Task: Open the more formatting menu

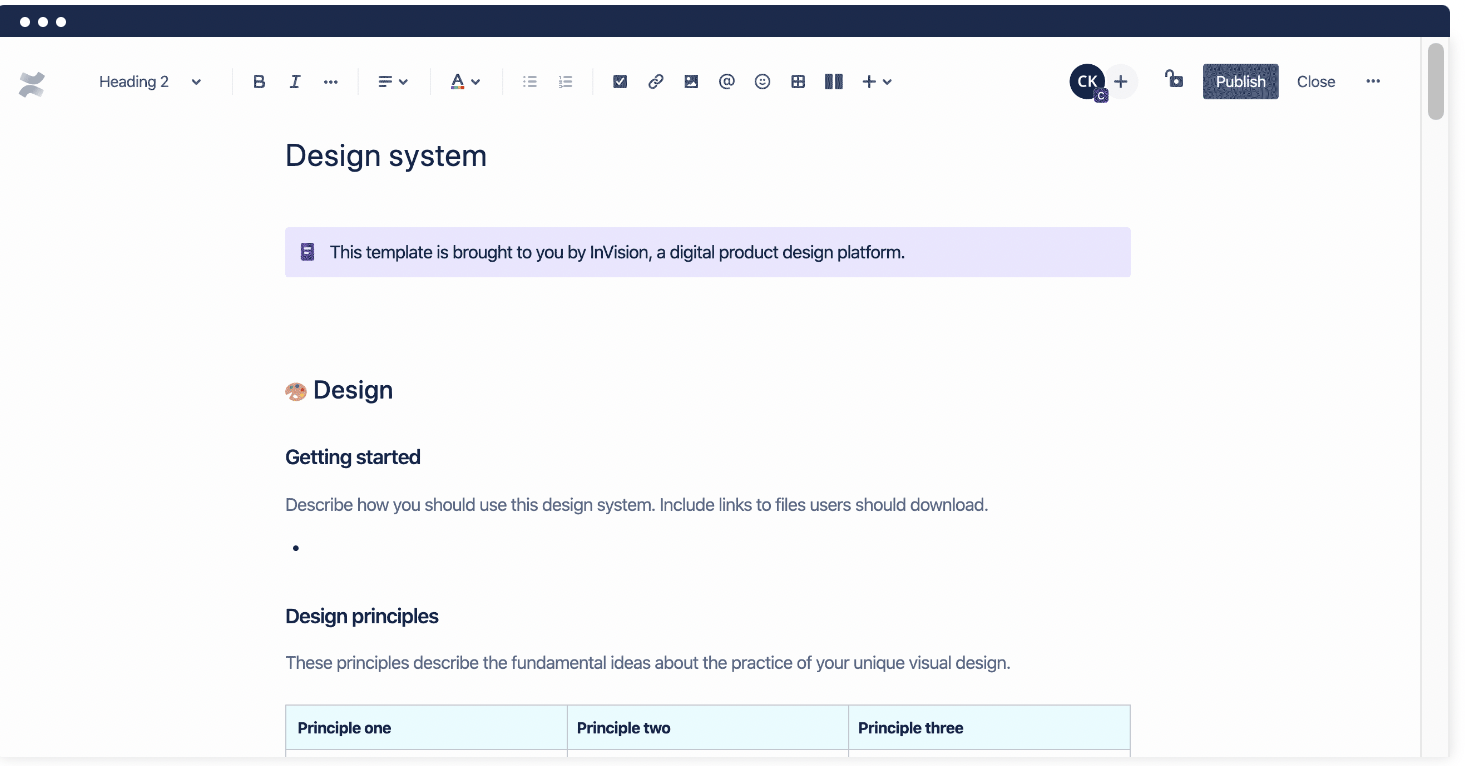Action: point(331,81)
